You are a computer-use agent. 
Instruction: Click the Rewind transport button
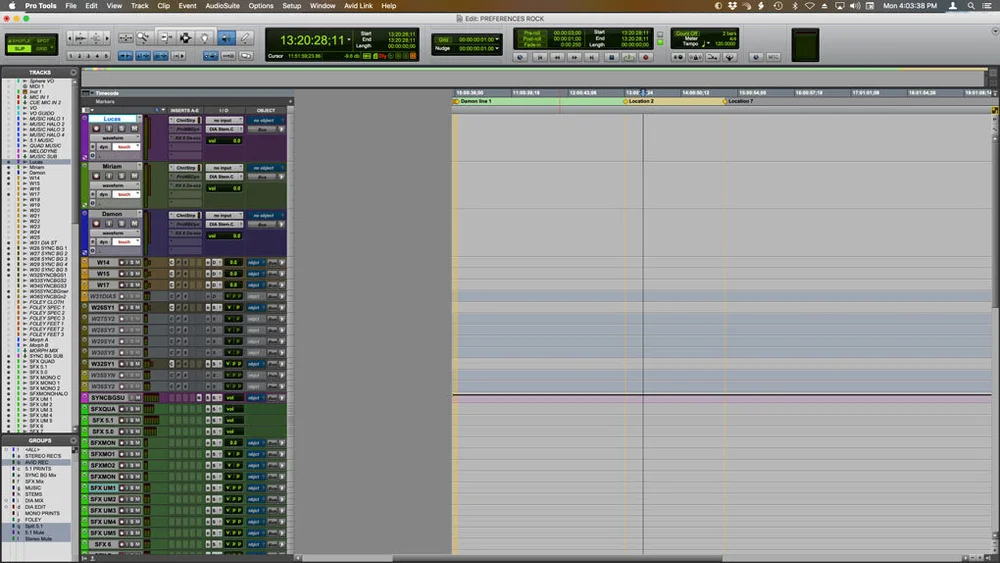(557, 57)
